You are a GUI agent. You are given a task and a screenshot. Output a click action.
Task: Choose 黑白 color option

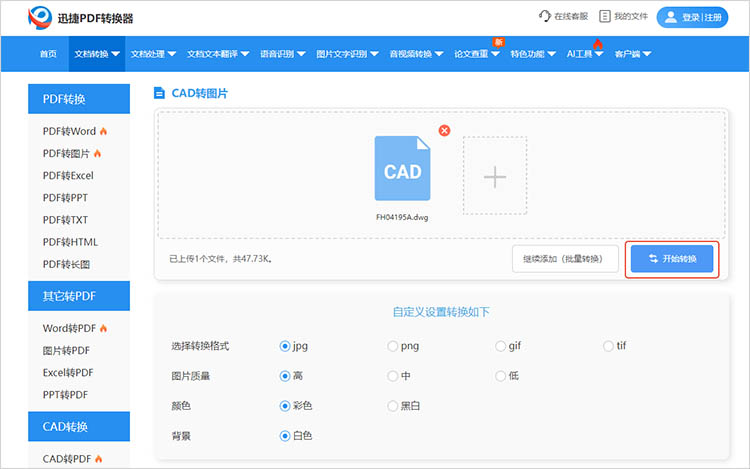[392, 406]
